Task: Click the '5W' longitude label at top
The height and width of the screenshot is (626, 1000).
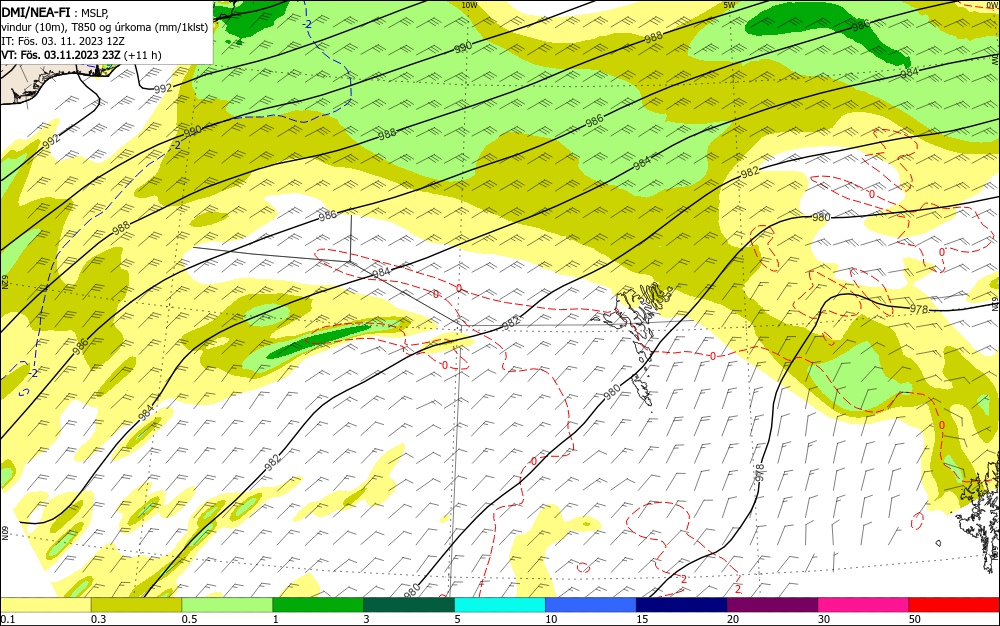Action: 730,5
